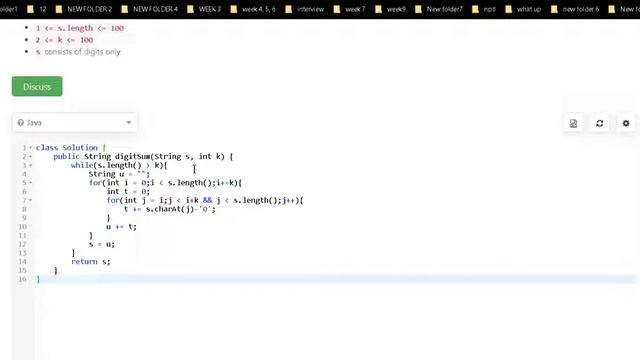Collapse the digitSum method fold arrow on line 2
This screenshot has width=640, height=360.
31,156
